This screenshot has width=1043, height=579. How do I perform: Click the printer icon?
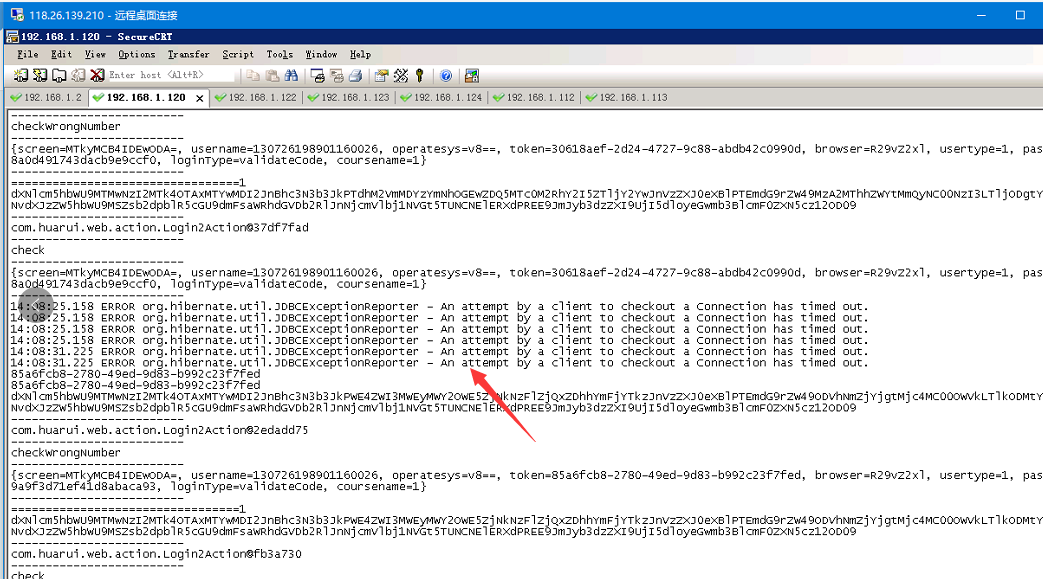(356, 76)
